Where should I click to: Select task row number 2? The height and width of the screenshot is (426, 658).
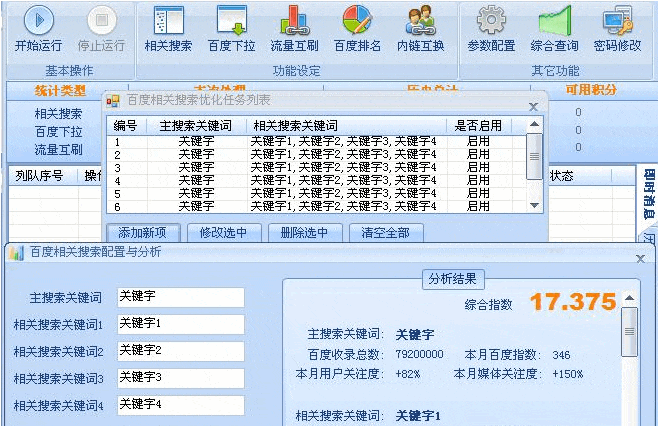click(317, 154)
